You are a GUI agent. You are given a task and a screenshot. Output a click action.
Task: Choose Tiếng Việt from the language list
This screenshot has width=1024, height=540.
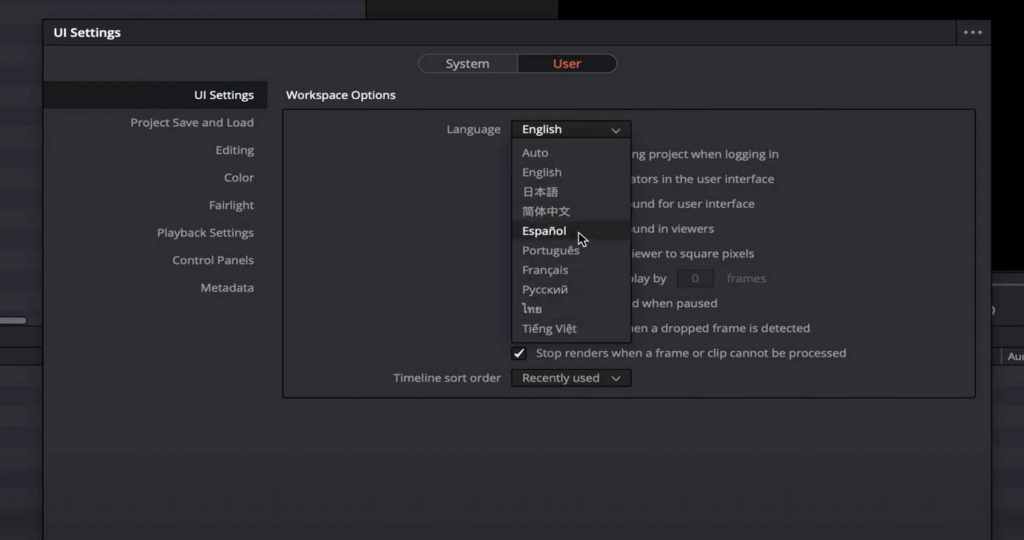(x=571, y=328)
